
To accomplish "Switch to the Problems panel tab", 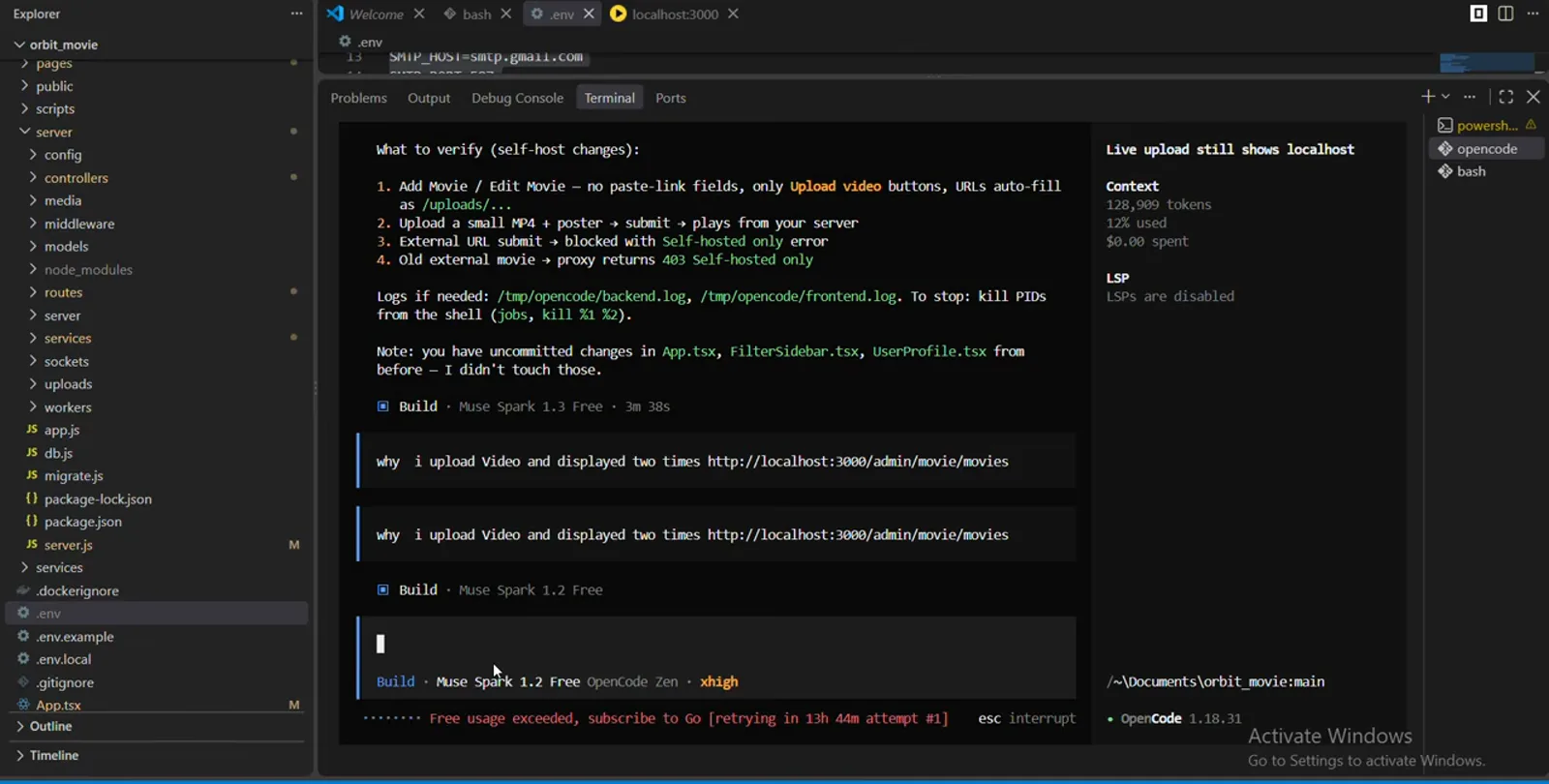I will pyautogui.click(x=358, y=98).
